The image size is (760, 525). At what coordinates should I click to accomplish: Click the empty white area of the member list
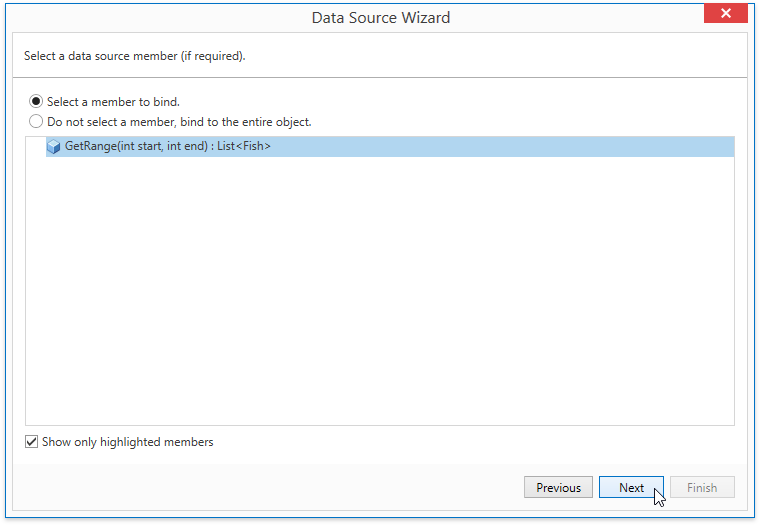click(x=380, y=291)
